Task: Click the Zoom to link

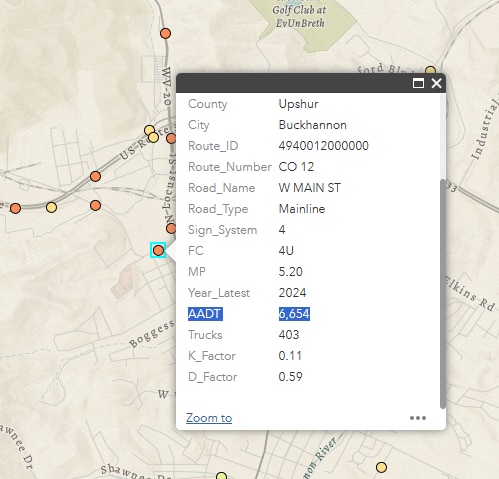Action: click(x=209, y=418)
